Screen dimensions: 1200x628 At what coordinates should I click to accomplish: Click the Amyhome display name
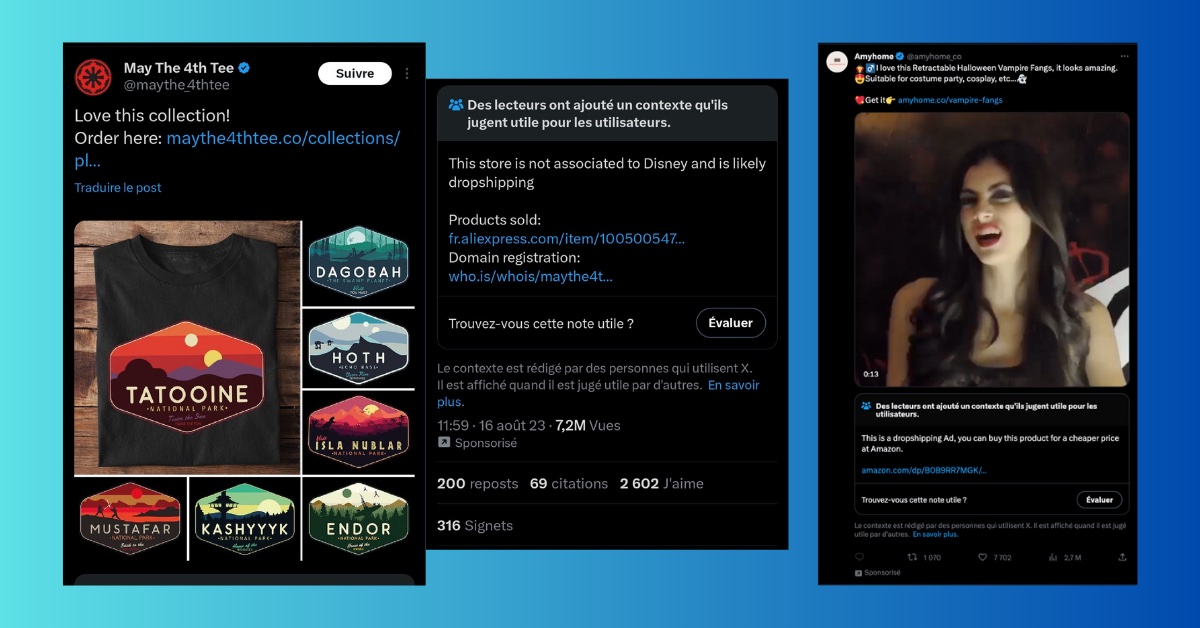pyautogui.click(x=874, y=57)
